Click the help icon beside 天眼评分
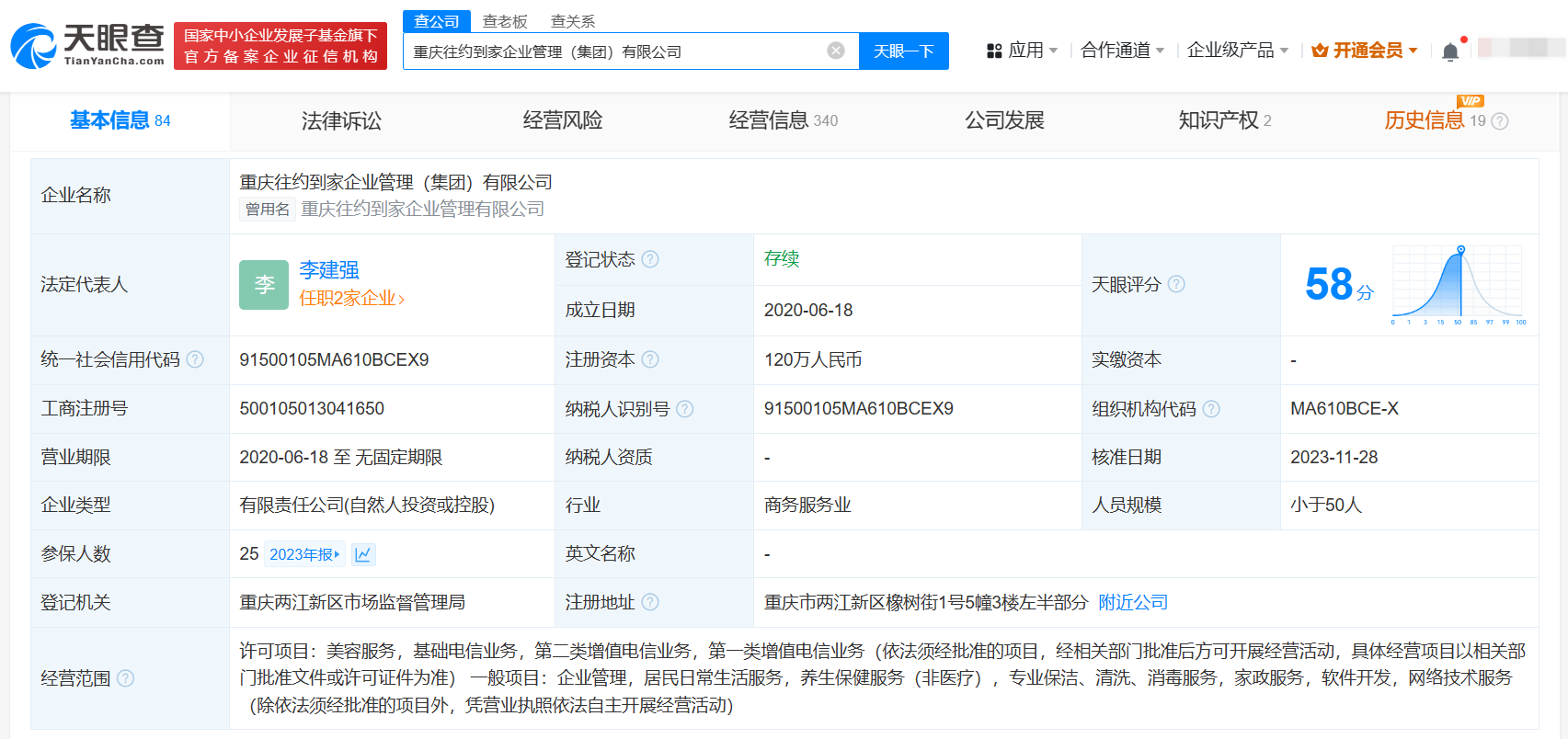Screen dimensions: 1568x739 [1176, 284]
